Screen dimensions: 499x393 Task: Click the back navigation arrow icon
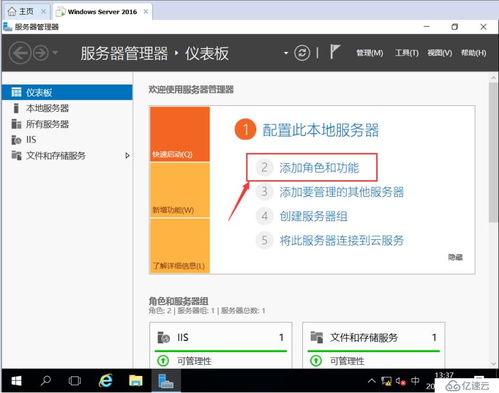[20, 53]
